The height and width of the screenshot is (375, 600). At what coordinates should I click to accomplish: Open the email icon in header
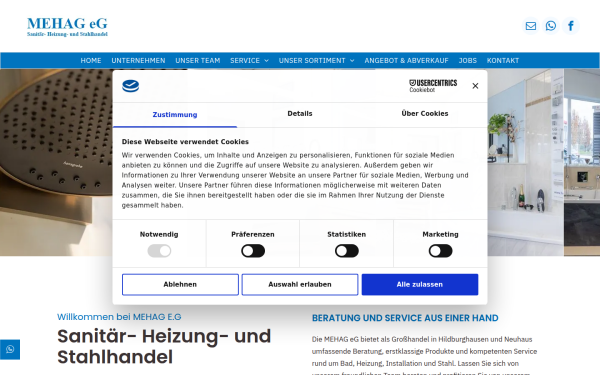click(531, 26)
